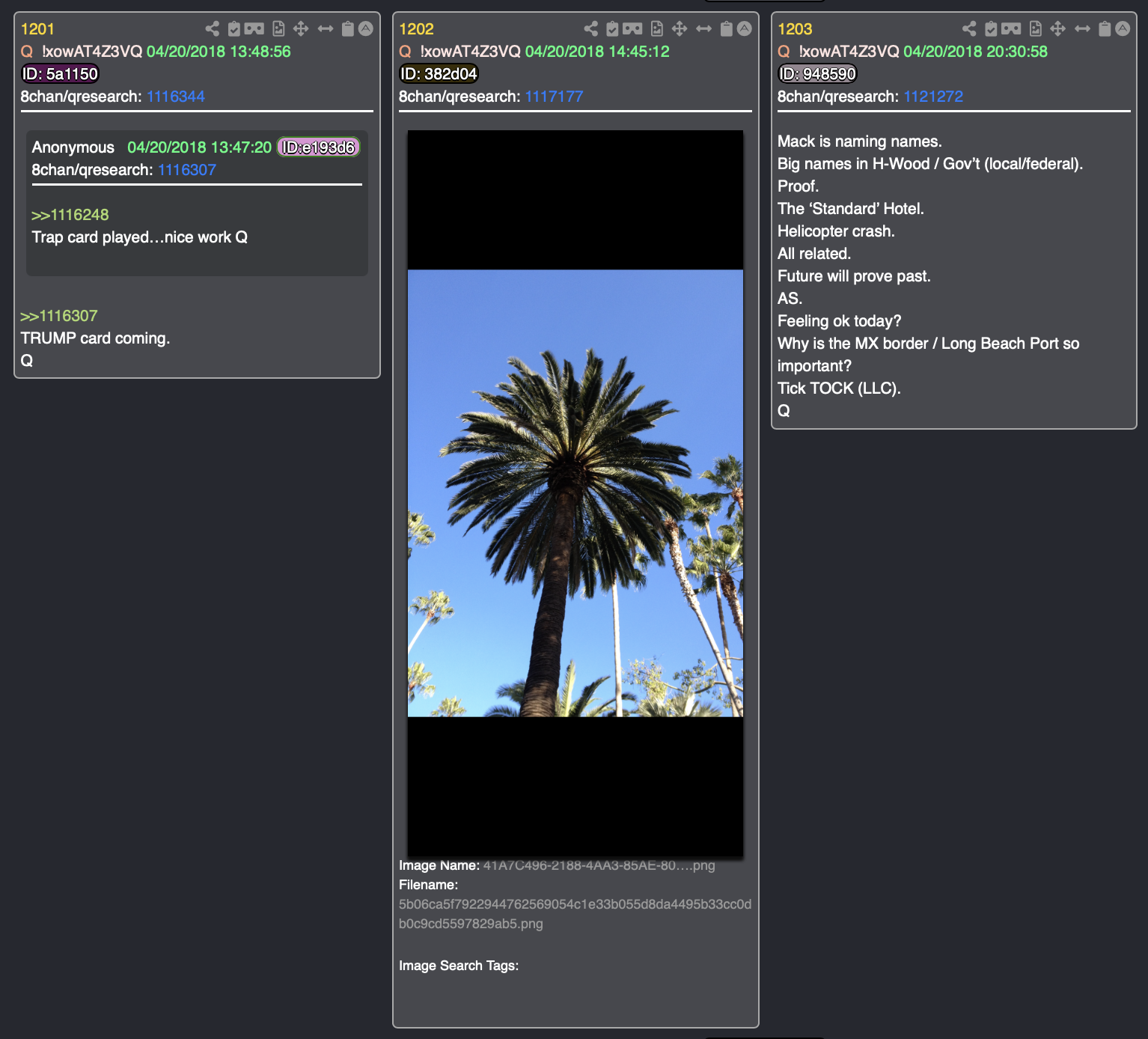Click circled up-arrow icon on post 1203

point(1123,29)
